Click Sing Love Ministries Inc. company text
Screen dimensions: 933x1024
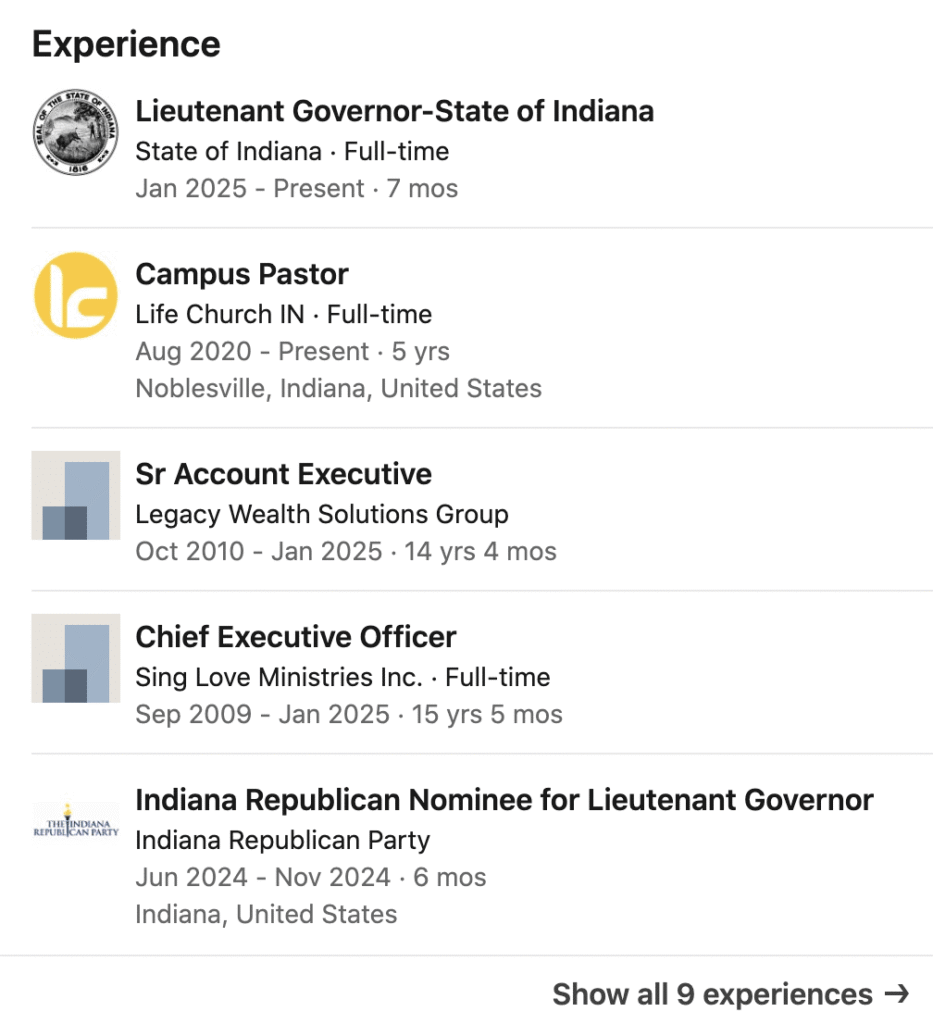point(279,677)
